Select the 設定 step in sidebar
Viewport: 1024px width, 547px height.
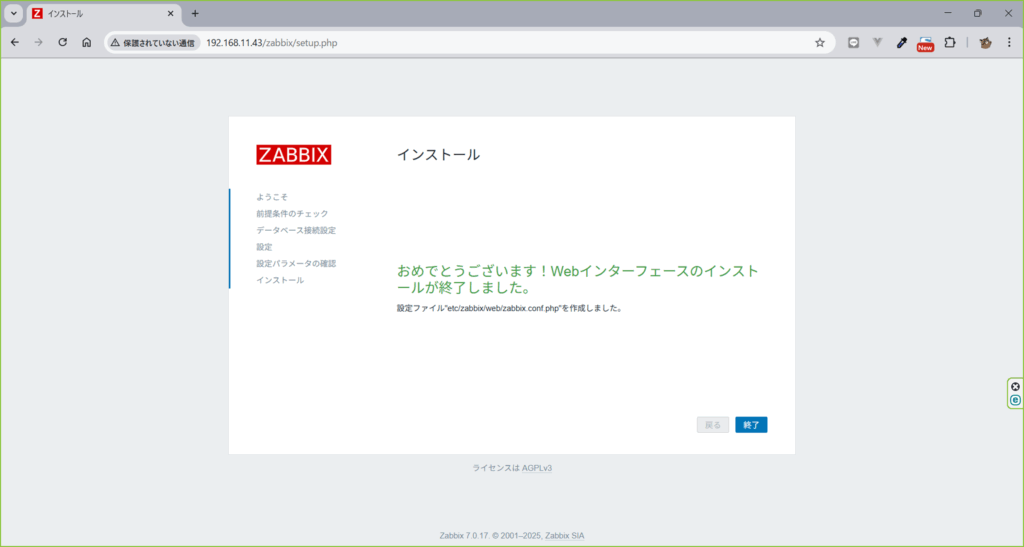264,247
